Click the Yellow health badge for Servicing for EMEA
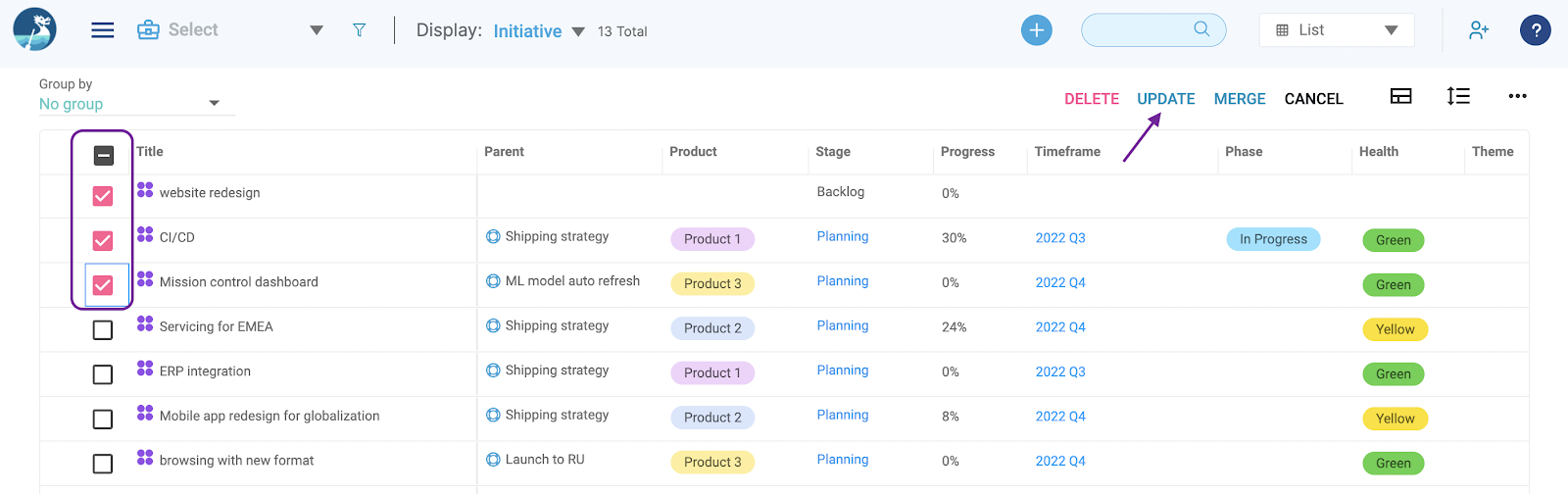This screenshot has width=1568, height=494. (1395, 329)
